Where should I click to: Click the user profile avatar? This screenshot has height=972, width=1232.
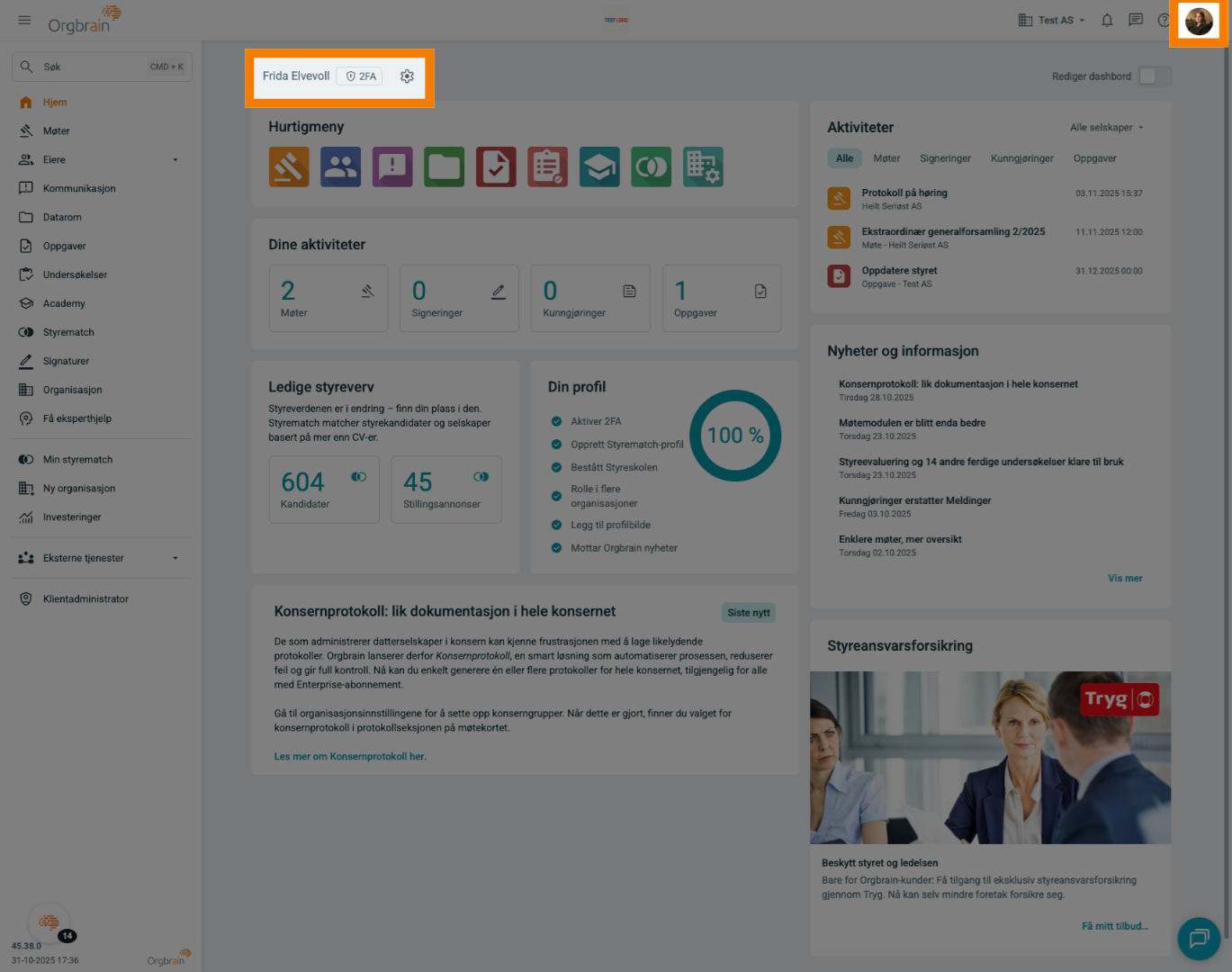1199,22
